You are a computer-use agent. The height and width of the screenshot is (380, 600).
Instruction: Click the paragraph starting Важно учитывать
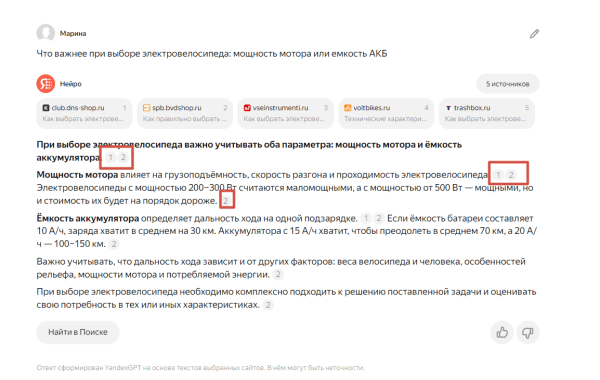(281, 268)
